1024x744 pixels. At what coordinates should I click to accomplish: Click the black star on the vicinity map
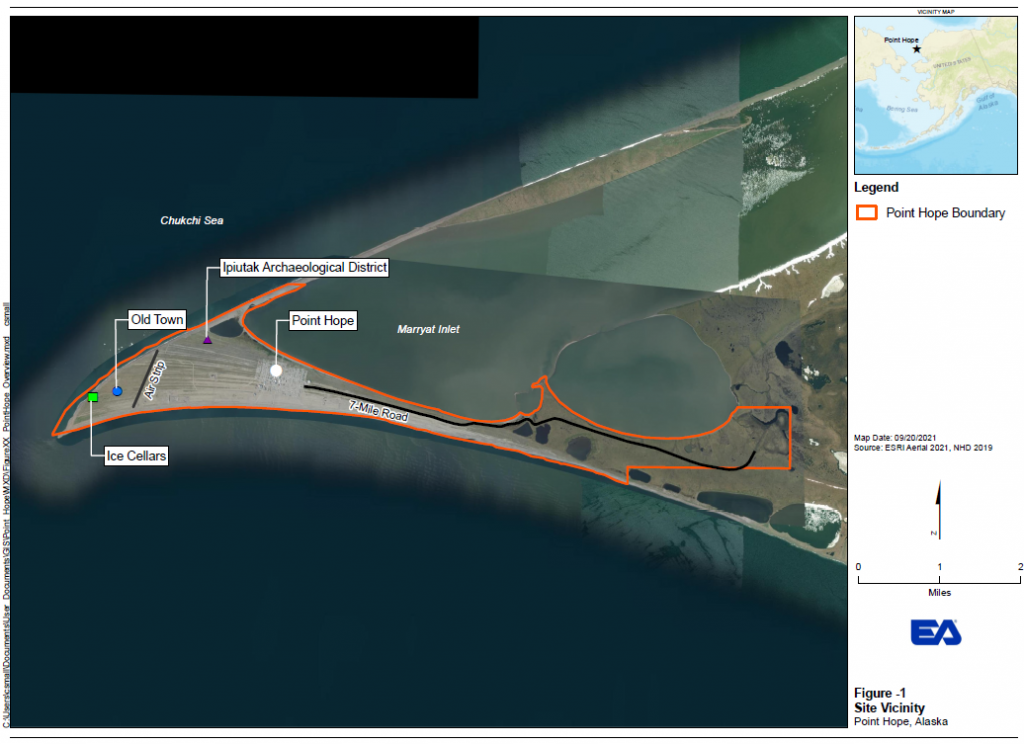[x=917, y=49]
